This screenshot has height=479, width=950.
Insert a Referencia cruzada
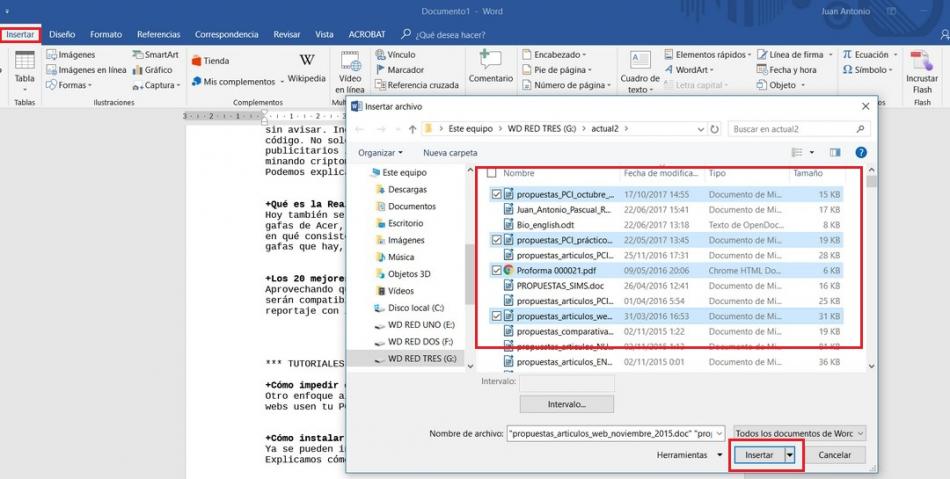click(417, 85)
